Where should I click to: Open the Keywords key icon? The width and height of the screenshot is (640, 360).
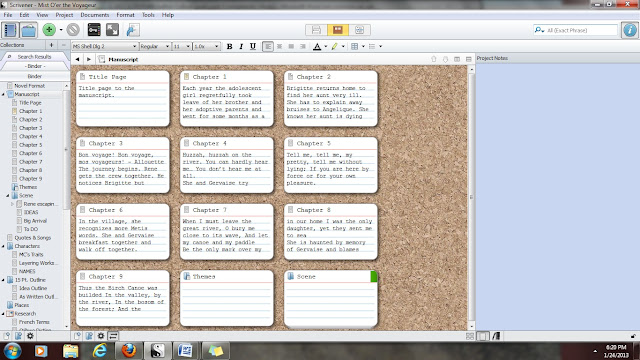coord(94,30)
